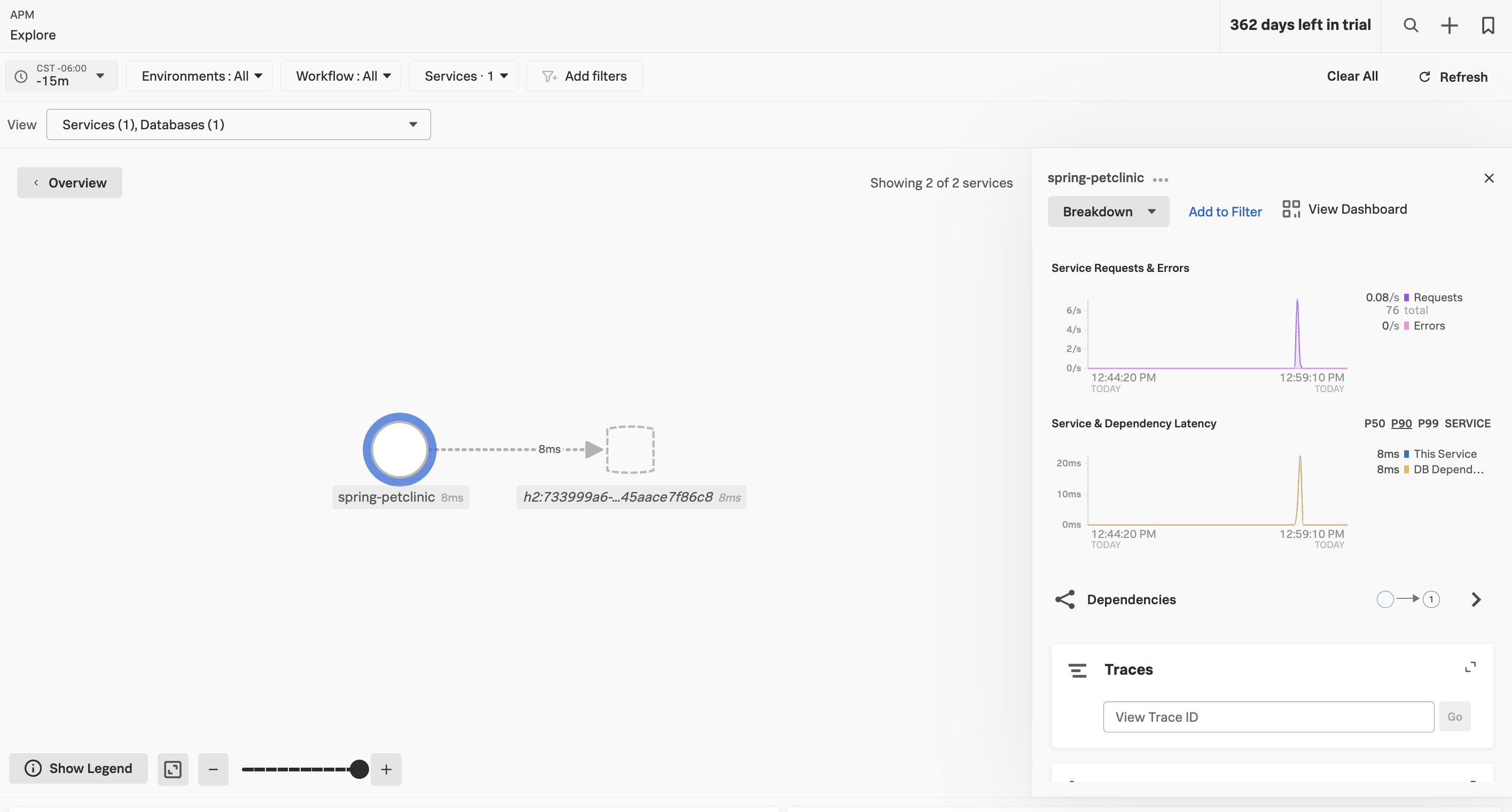Image resolution: width=1512 pixels, height=812 pixels.
Task: Select the Overview tab
Action: pyautogui.click(x=70, y=182)
